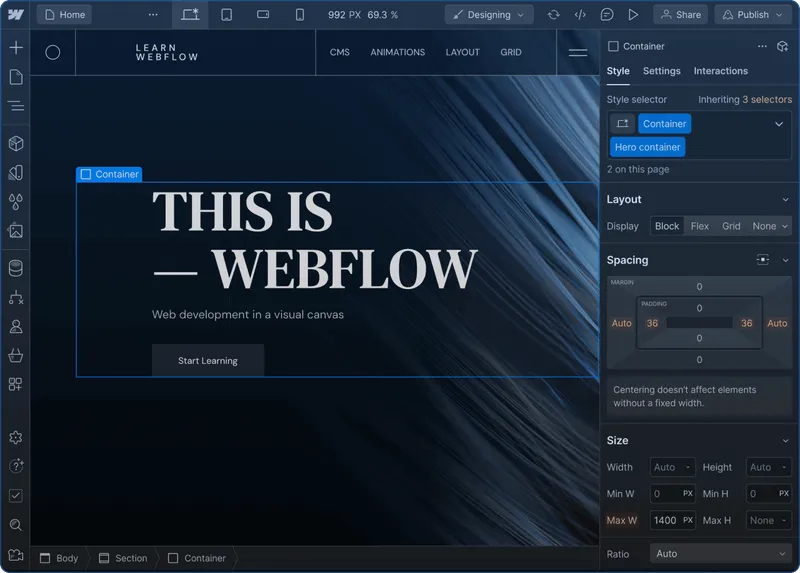
Task: Open Container panel three-dots options
Action: pos(762,46)
